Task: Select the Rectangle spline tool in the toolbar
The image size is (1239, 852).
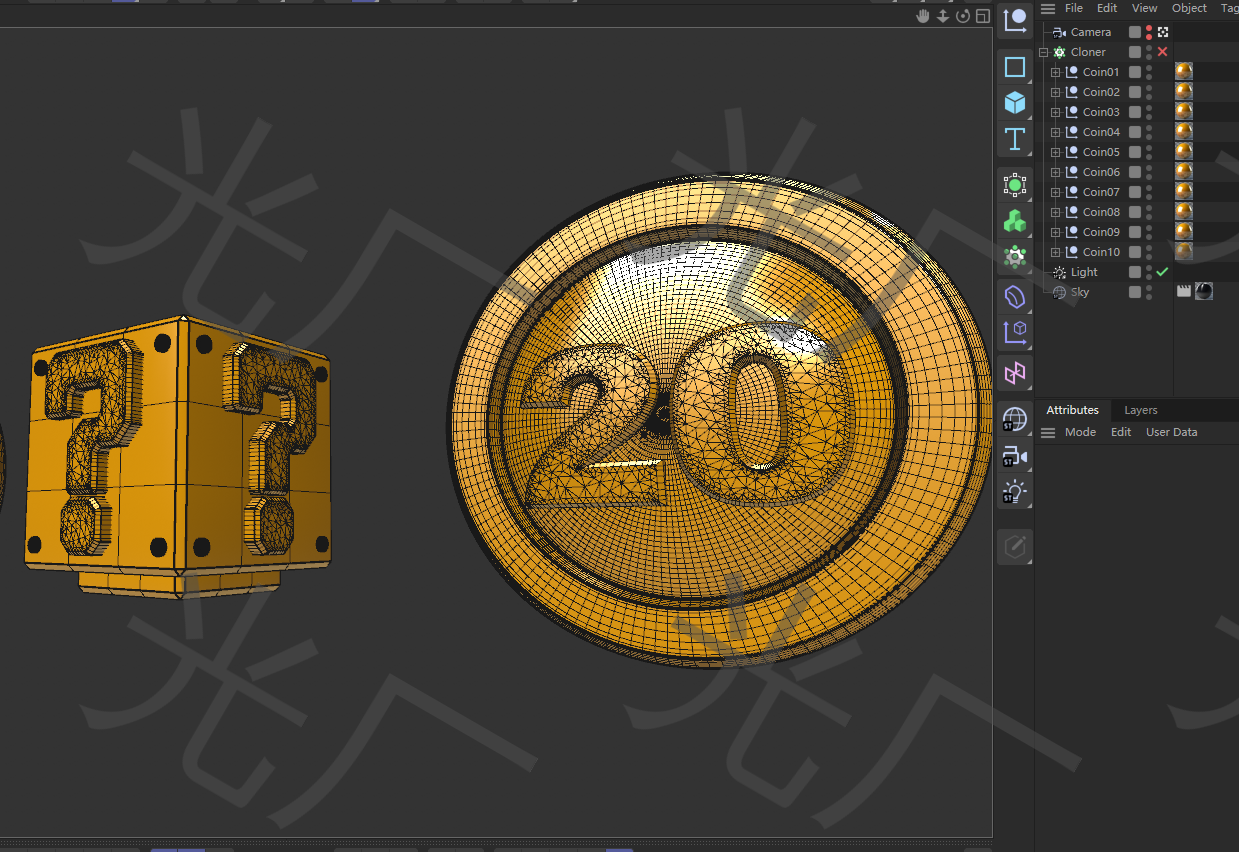Action: (x=1014, y=67)
